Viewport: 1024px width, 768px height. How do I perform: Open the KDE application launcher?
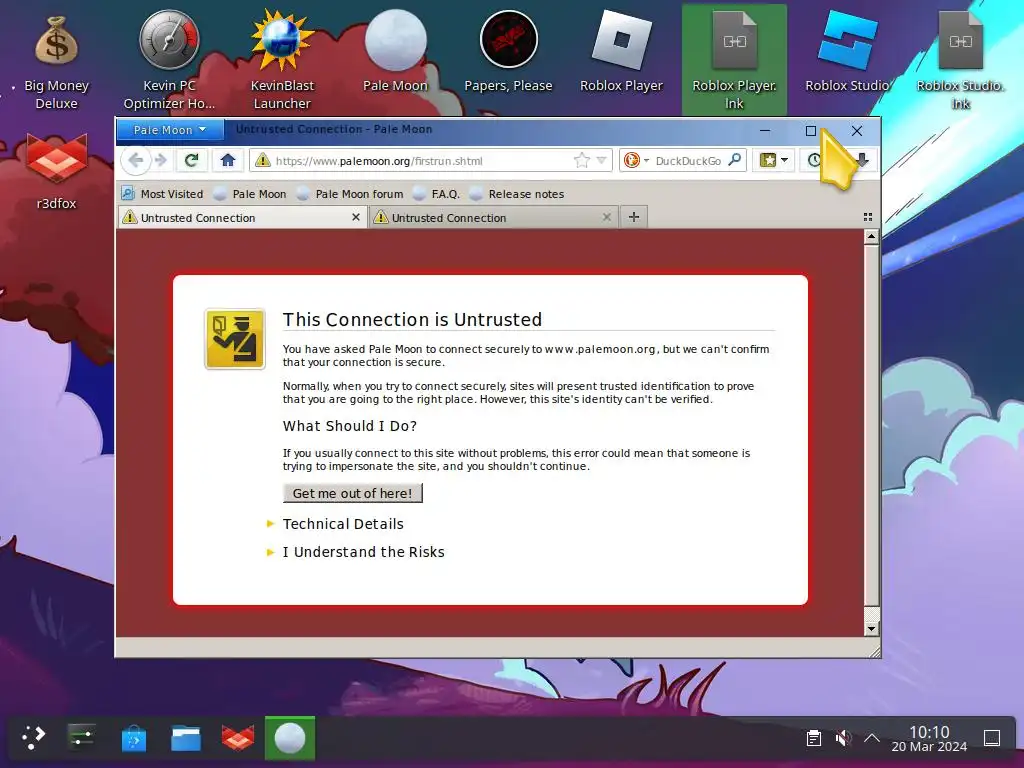coord(33,738)
